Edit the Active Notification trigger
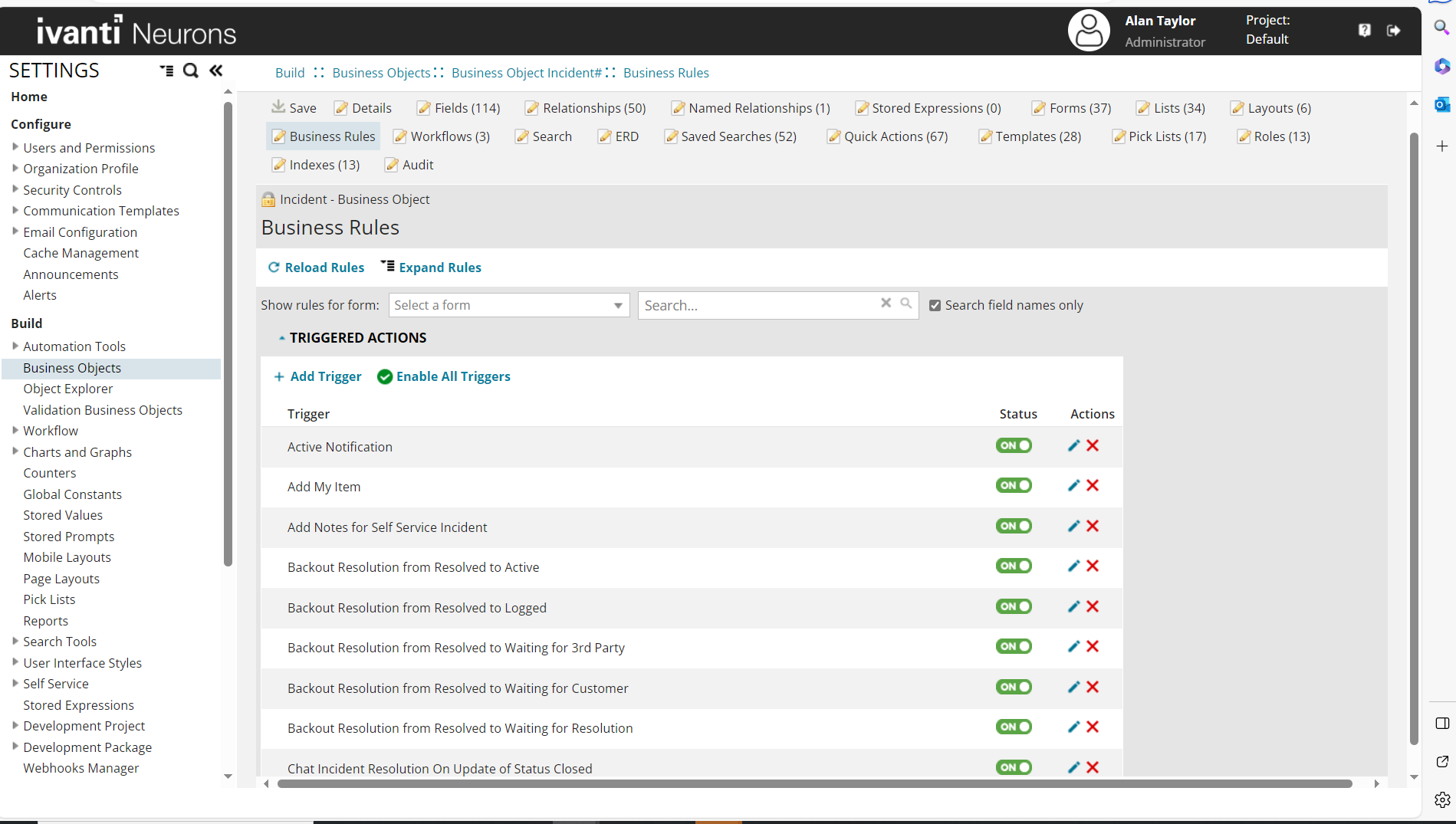The height and width of the screenshot is (824, 1456). 1073,445
